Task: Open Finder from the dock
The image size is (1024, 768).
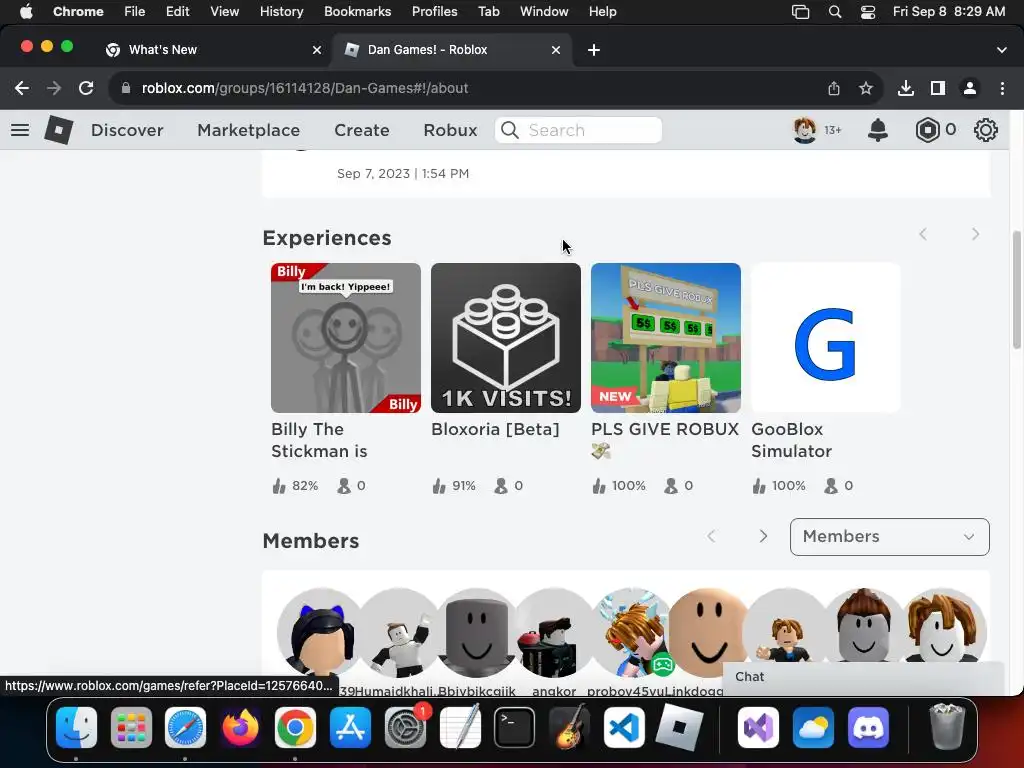Action: click(76, 727)
